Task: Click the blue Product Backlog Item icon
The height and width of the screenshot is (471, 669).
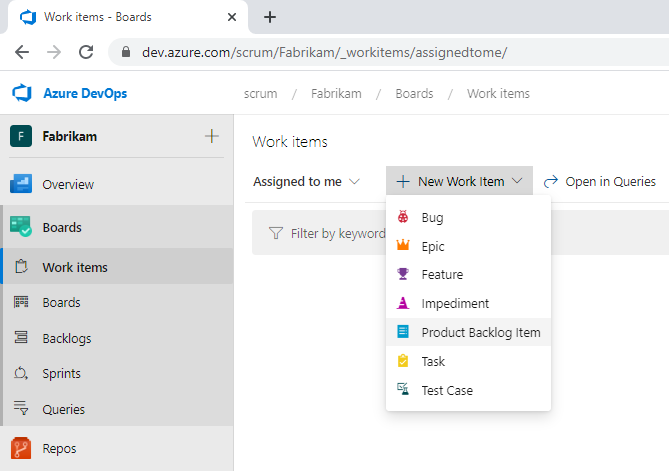Action: (403, 331)
